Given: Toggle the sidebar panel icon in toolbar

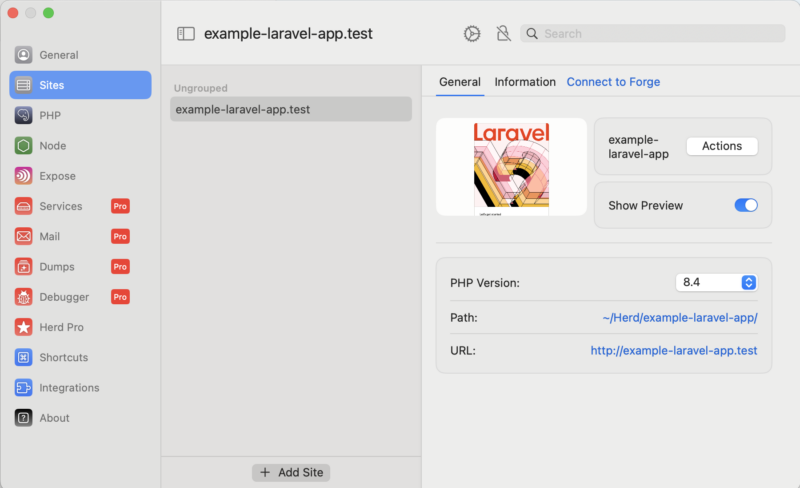Looking at the screenshot, I should [185, 34].
